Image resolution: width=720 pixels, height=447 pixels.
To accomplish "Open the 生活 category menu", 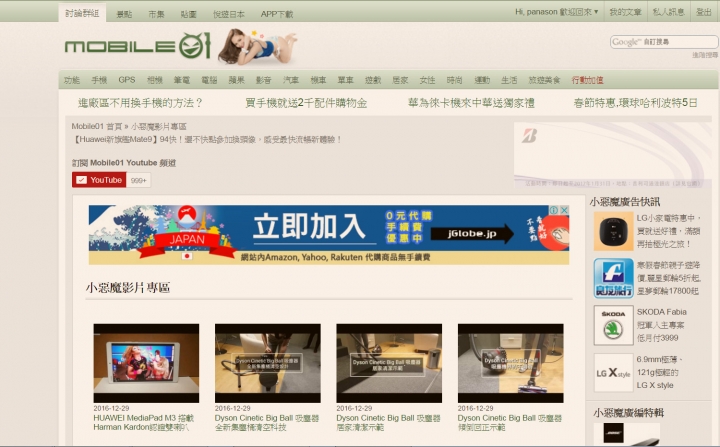I will point(509,80).
